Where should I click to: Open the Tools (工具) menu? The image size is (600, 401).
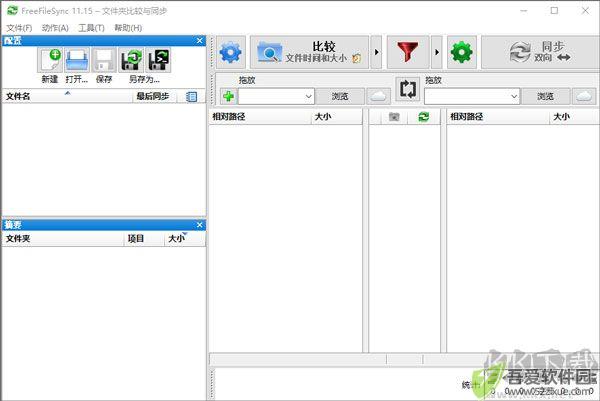click(91, 28)
